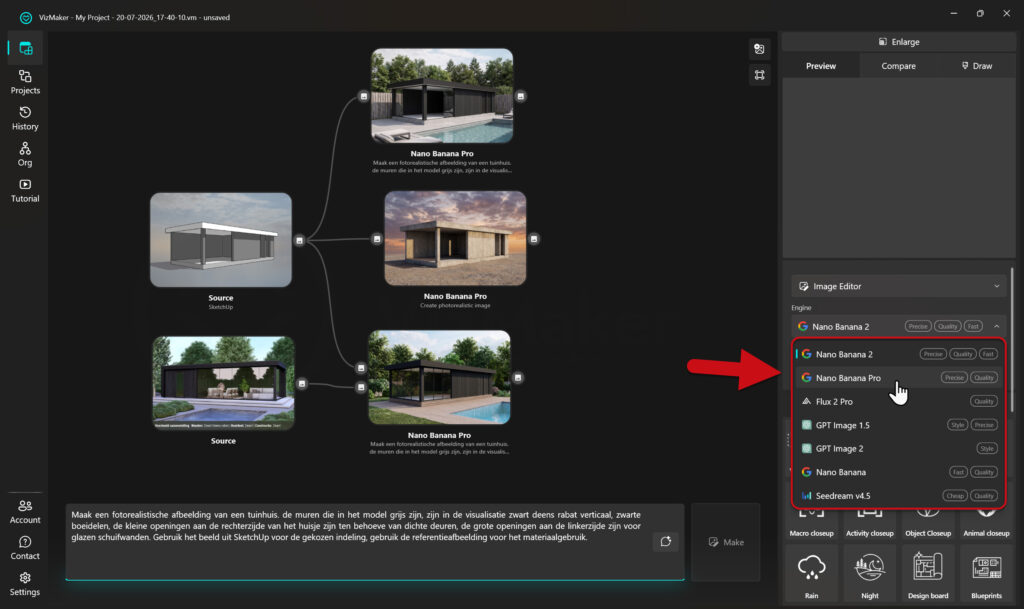
Task: Click the Make button
Action: [726, 542]
